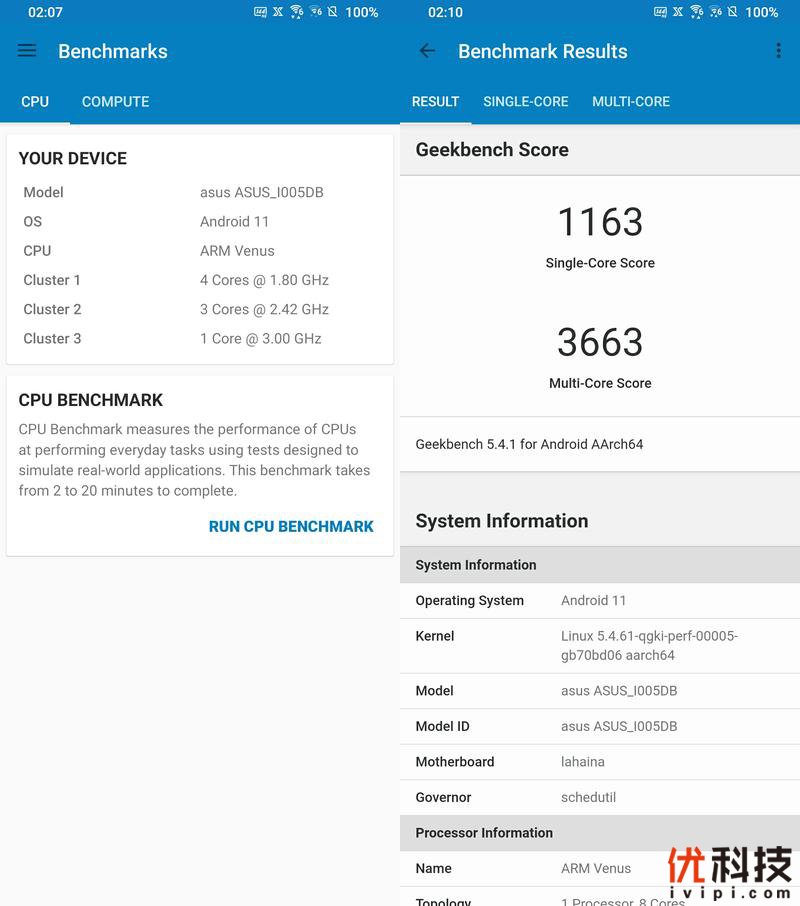Open the SINGLE-CORE results tab

point(525,102)
